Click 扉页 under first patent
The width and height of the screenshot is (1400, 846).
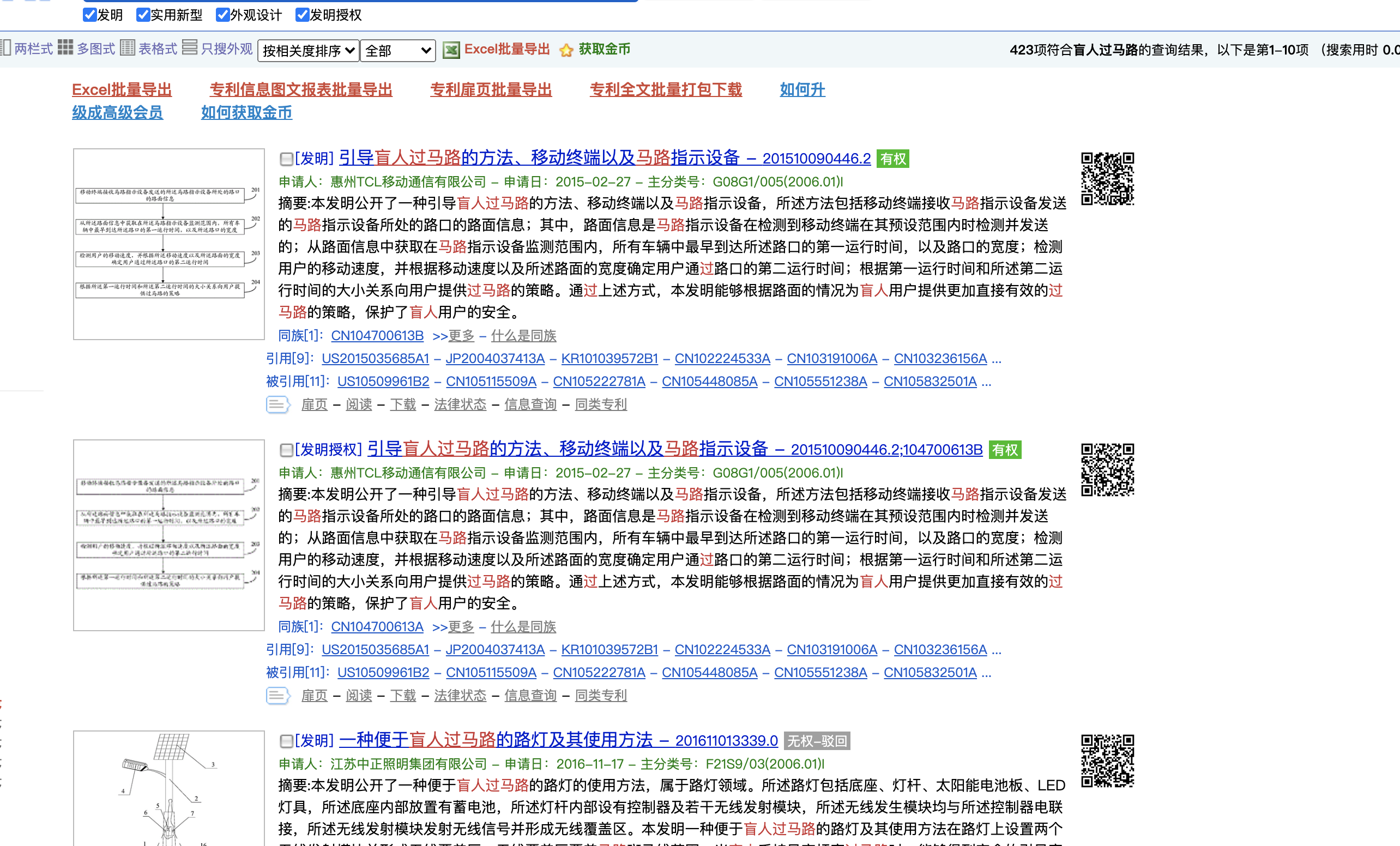click(314, 404)
